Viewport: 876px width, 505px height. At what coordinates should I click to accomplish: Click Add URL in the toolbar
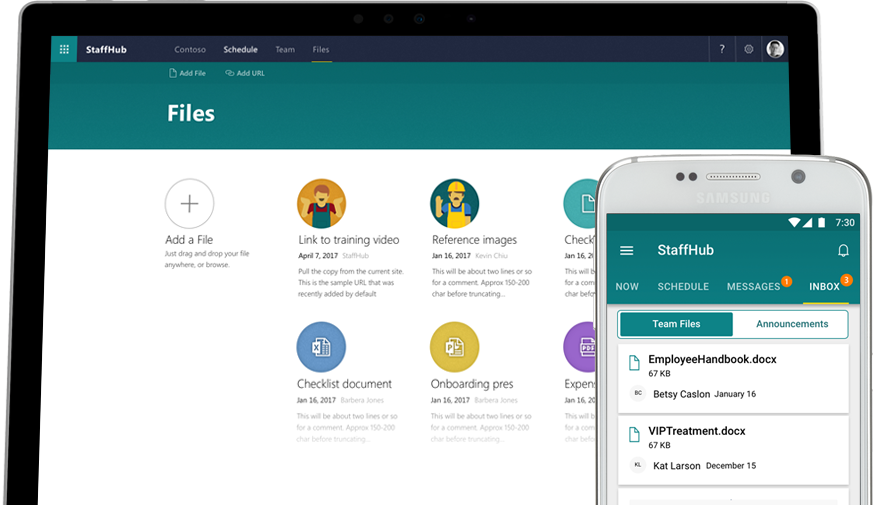click(245, 73)
